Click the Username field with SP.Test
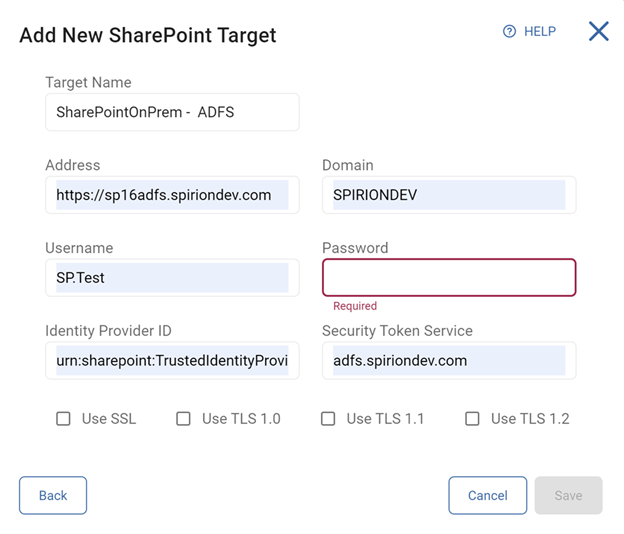The image size is (624, 534). [172, 278]
